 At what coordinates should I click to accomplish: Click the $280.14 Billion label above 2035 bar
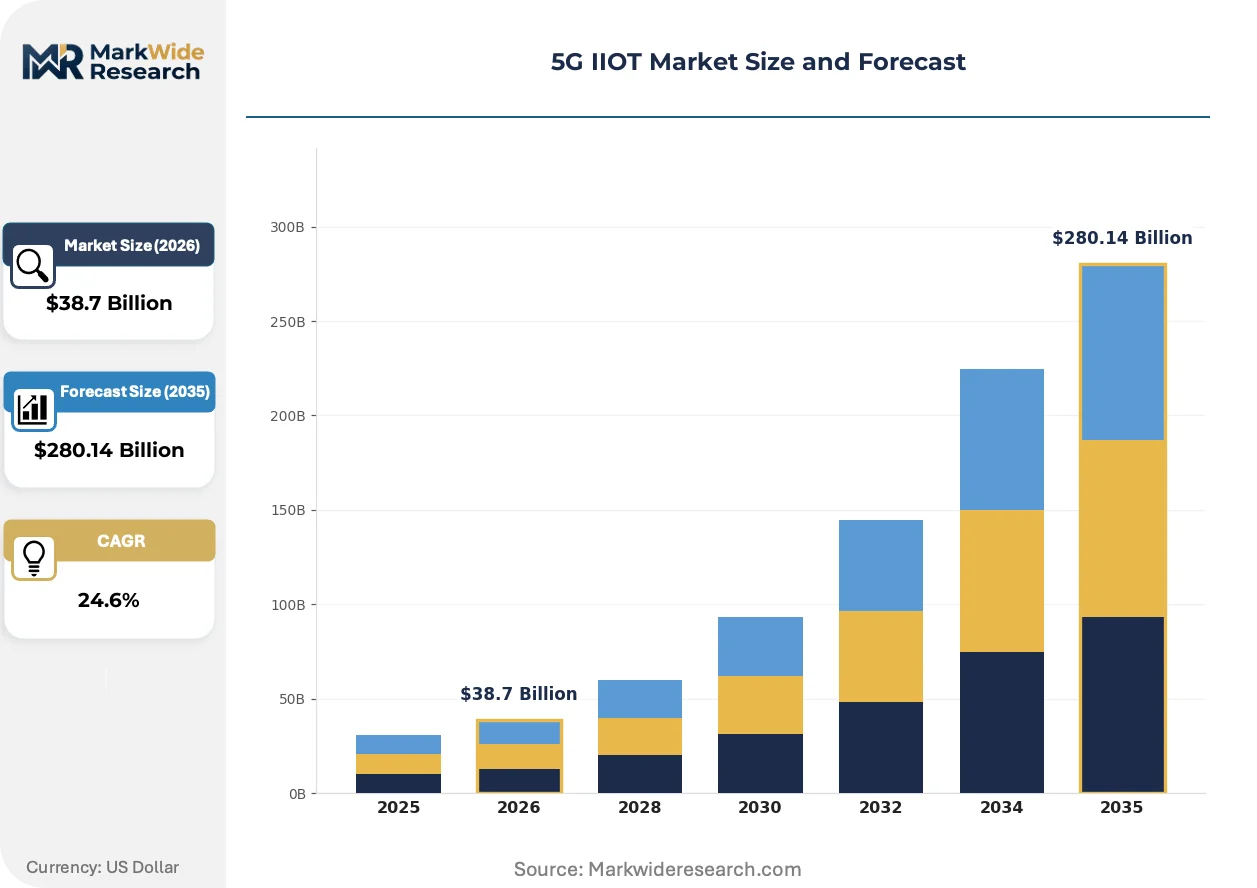coord(1122,238)
